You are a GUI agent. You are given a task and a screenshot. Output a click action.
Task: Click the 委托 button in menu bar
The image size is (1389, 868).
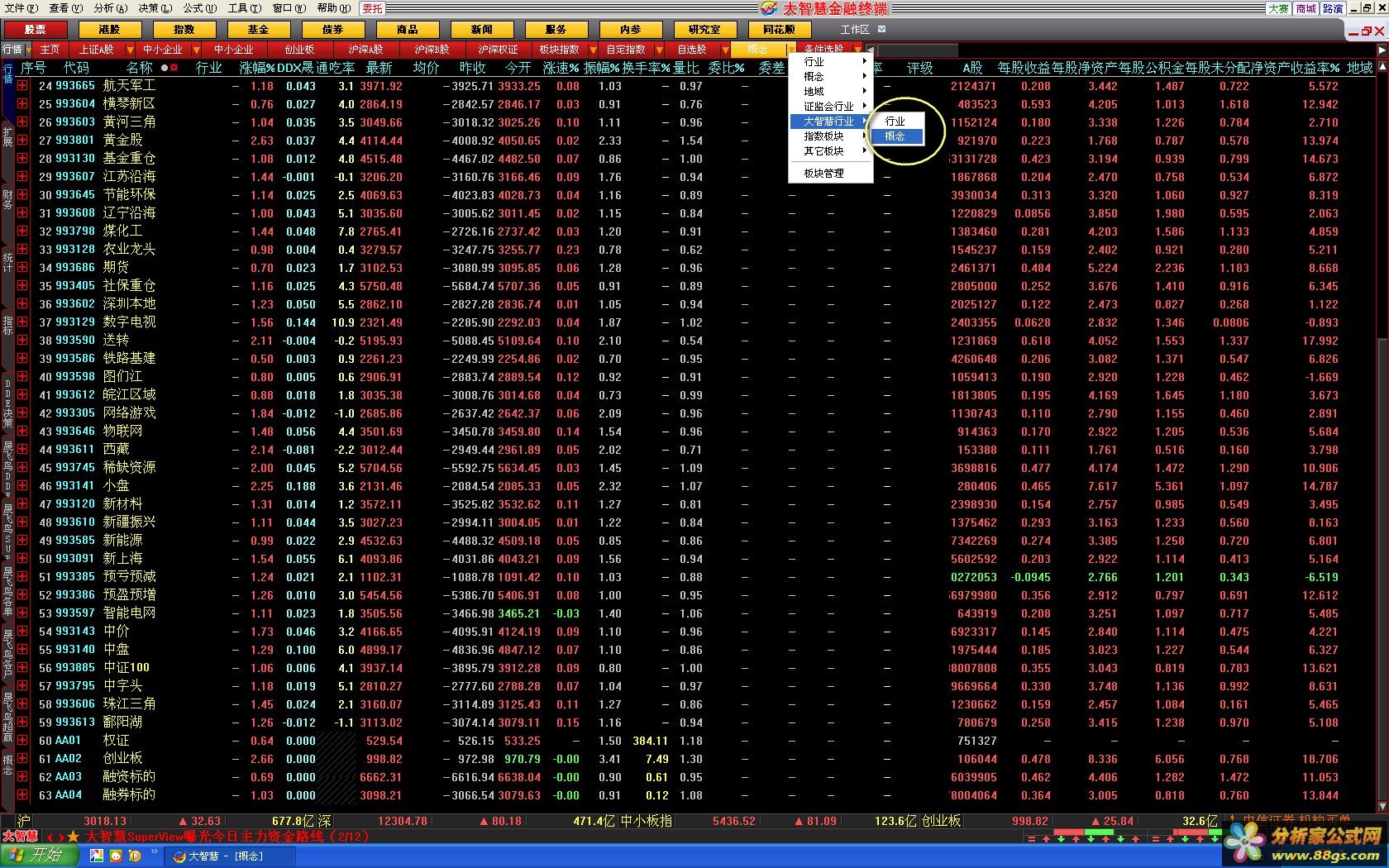pyautogui.click(x=372, y=8)
